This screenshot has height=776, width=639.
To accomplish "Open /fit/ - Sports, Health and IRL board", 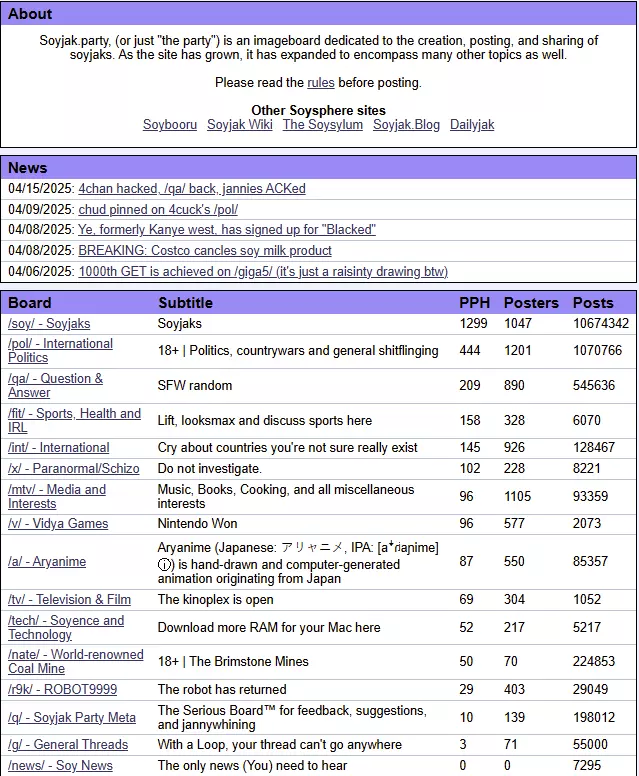I will click(74, 421).
